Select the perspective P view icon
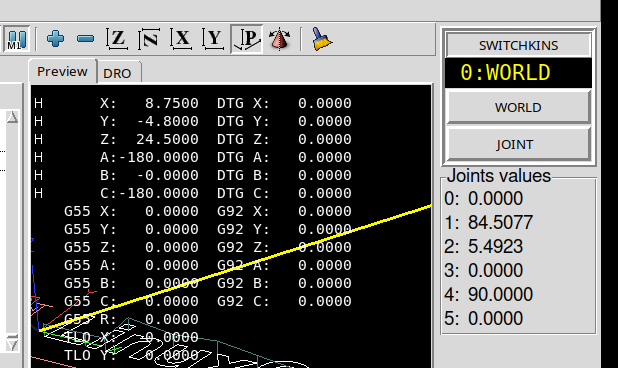618x368 pixels. pyautogui.click(x=247, y=39)
